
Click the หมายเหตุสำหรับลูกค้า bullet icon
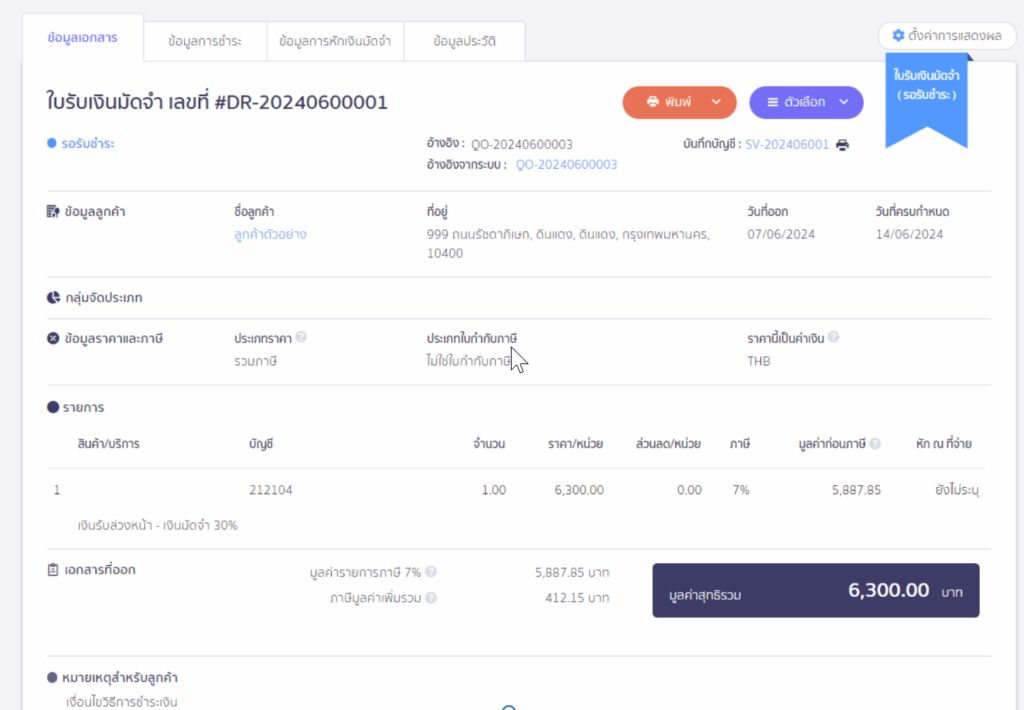(52, 677)
